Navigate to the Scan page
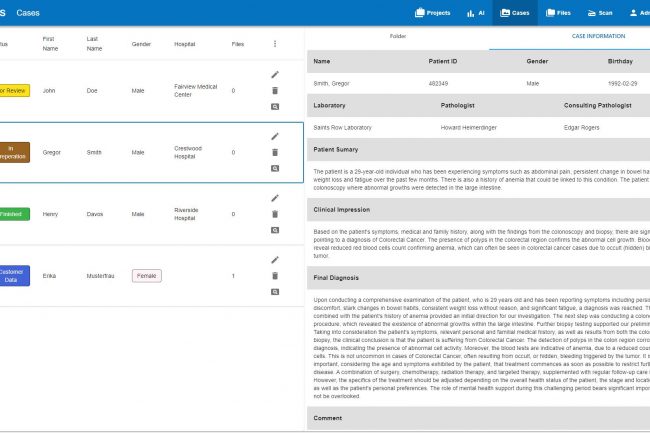650x433 pixels. [600, 13]
